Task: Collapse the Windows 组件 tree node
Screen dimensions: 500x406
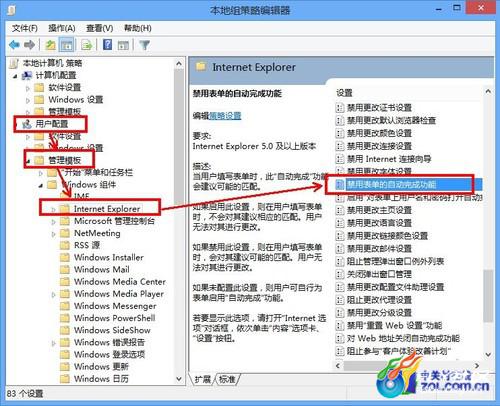Action: click(41, 185)
